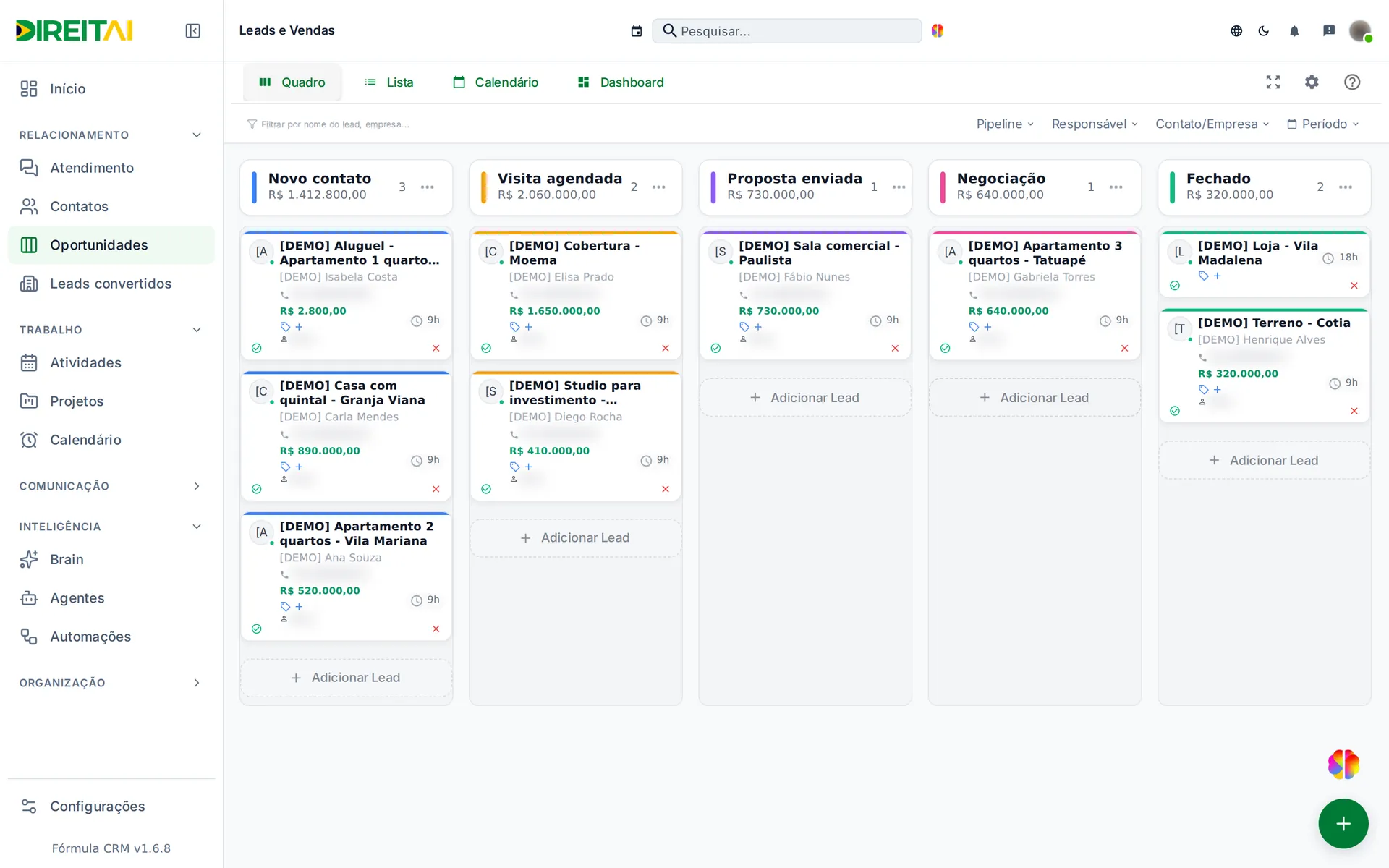
Task: Click the green floating add button
Action: coord(1343,823)
